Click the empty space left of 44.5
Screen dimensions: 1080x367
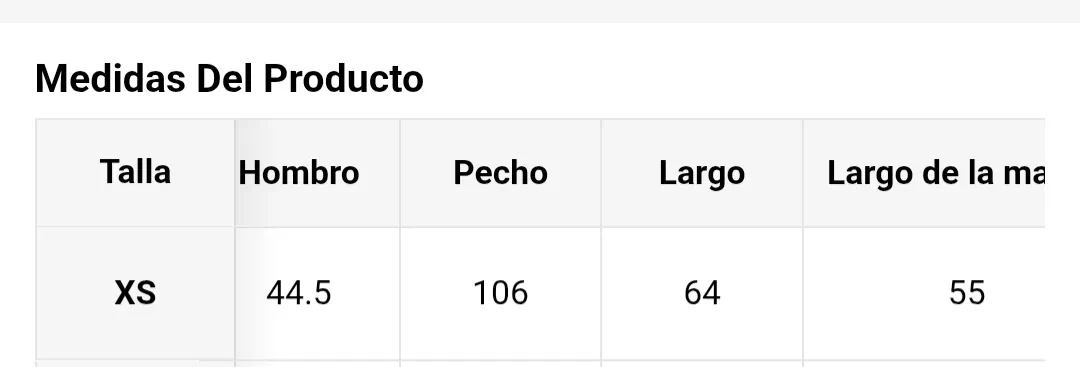point(250,293)
